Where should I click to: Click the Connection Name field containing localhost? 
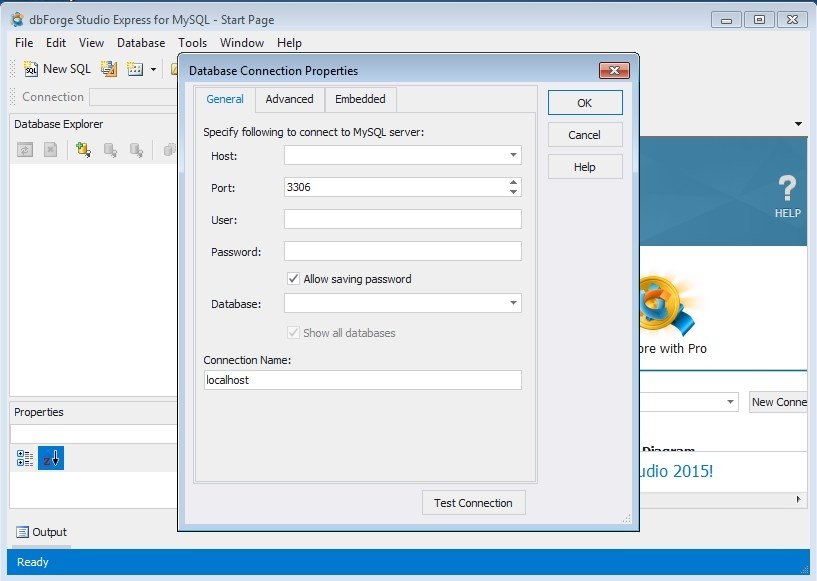pos(362,380)
